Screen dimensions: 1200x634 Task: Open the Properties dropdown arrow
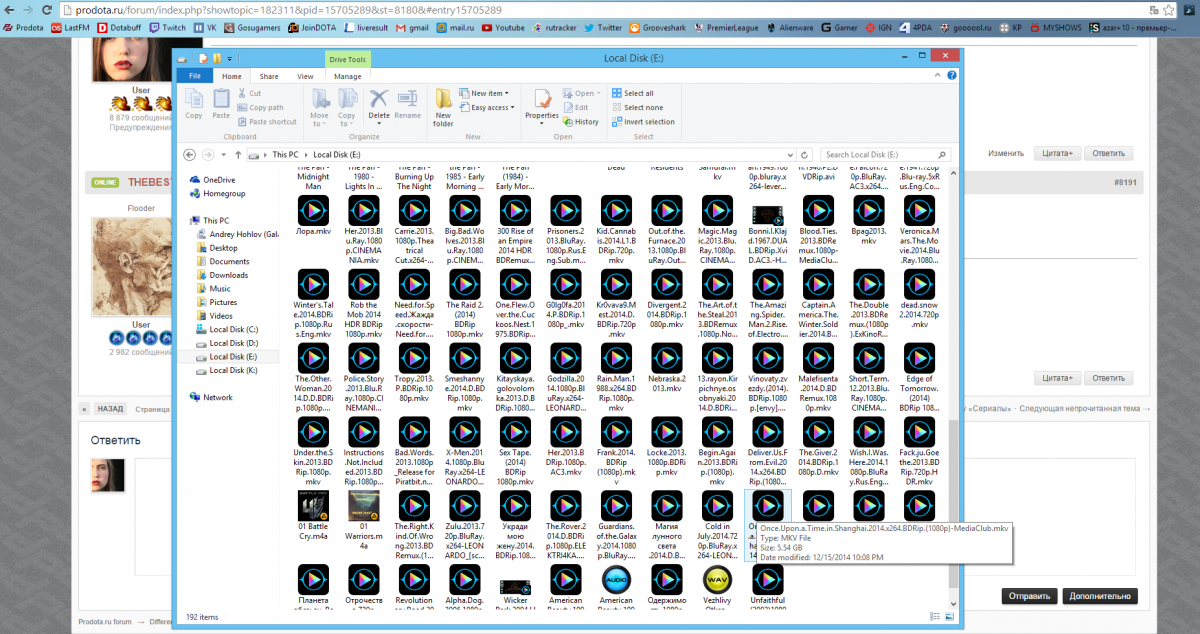click(542, 121)
